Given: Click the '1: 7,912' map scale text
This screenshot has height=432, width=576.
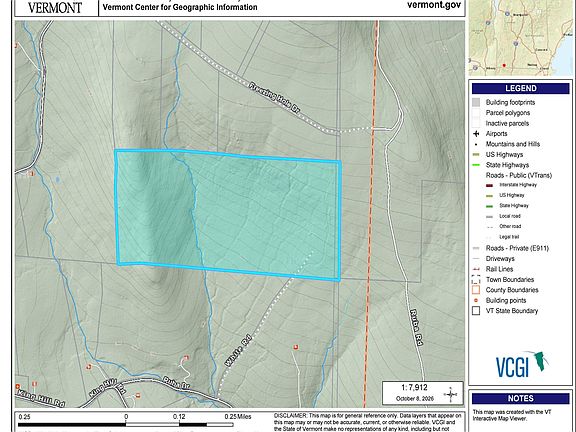Looking at the screenshot, I should 414,387.
